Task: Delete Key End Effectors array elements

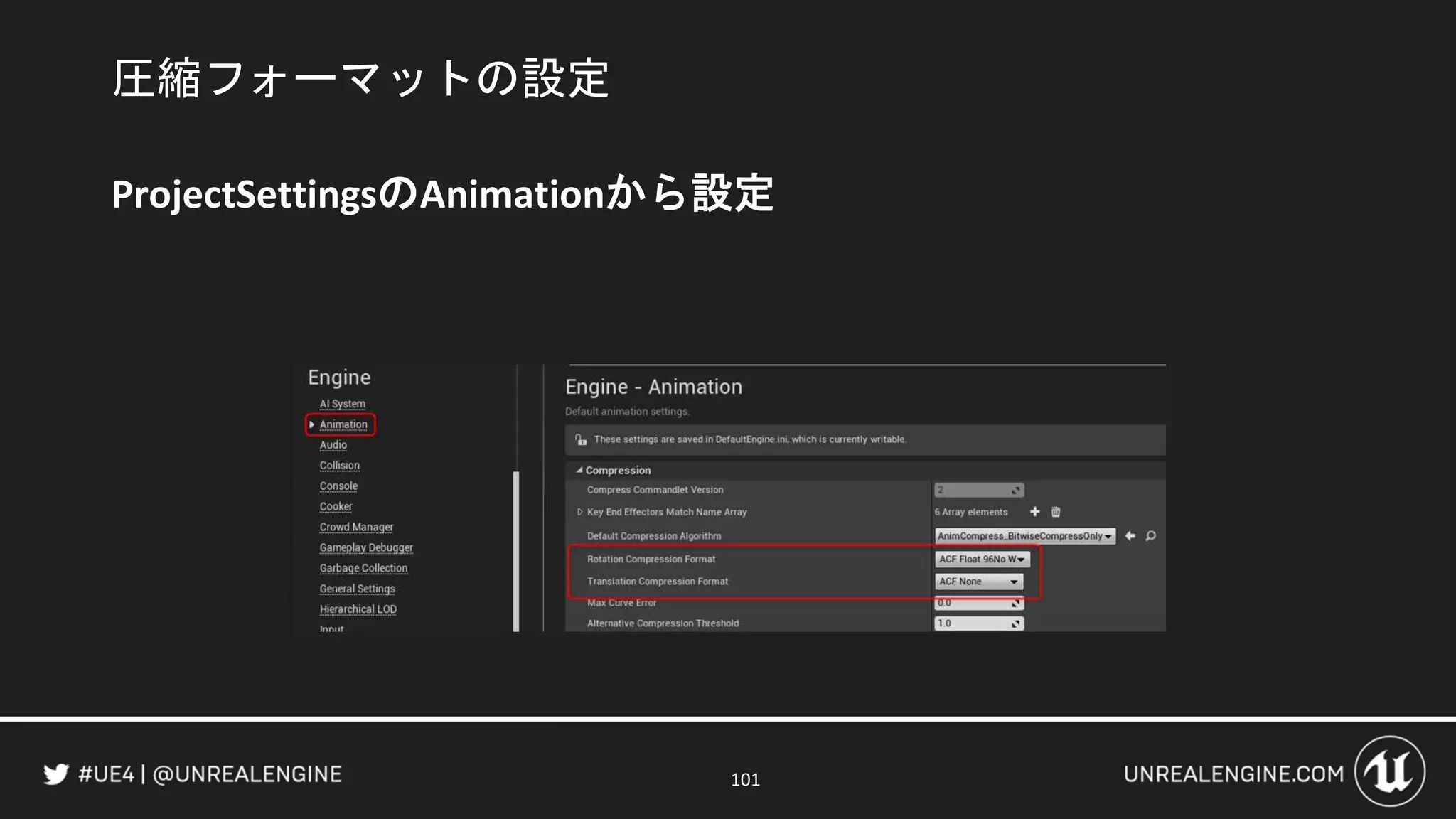Action: click(1056, 512)
